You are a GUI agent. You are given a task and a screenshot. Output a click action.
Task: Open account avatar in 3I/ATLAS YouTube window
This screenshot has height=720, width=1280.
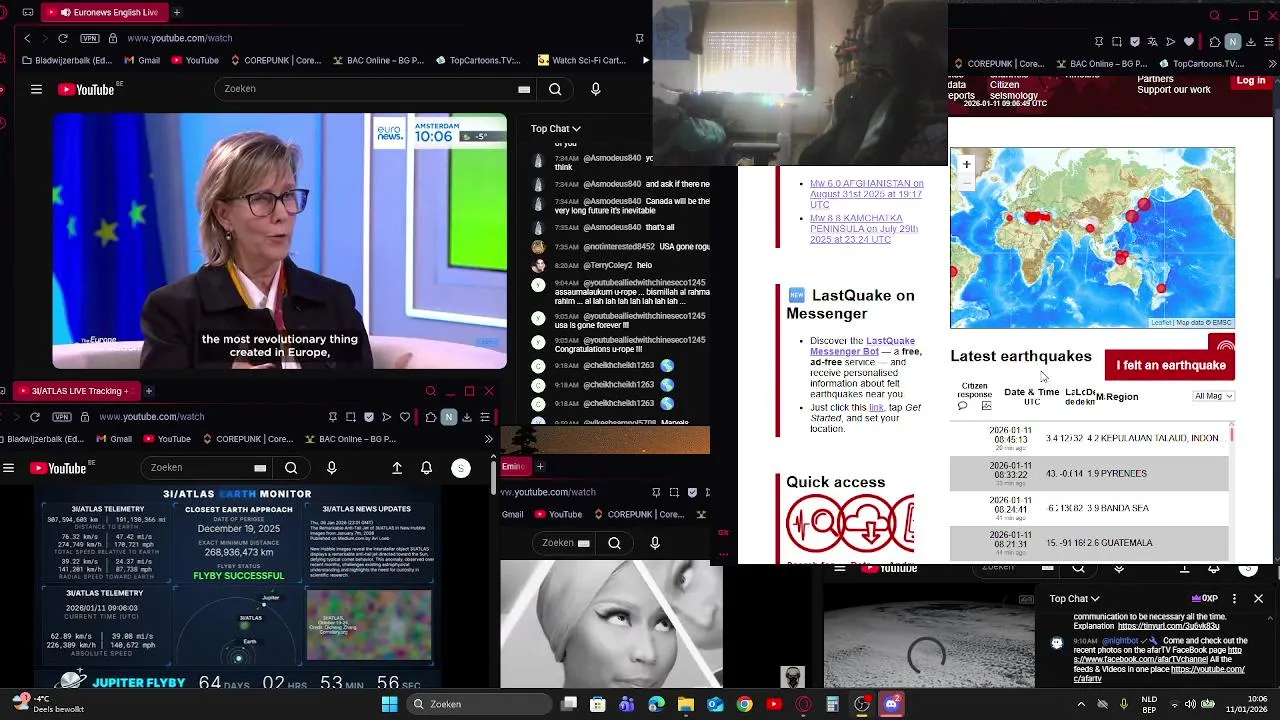coord(461,468)
